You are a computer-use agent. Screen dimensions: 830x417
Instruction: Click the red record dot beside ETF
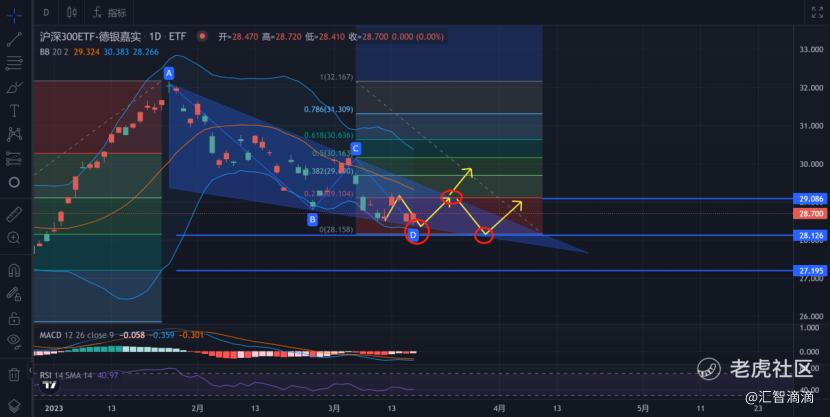point(202,37)
